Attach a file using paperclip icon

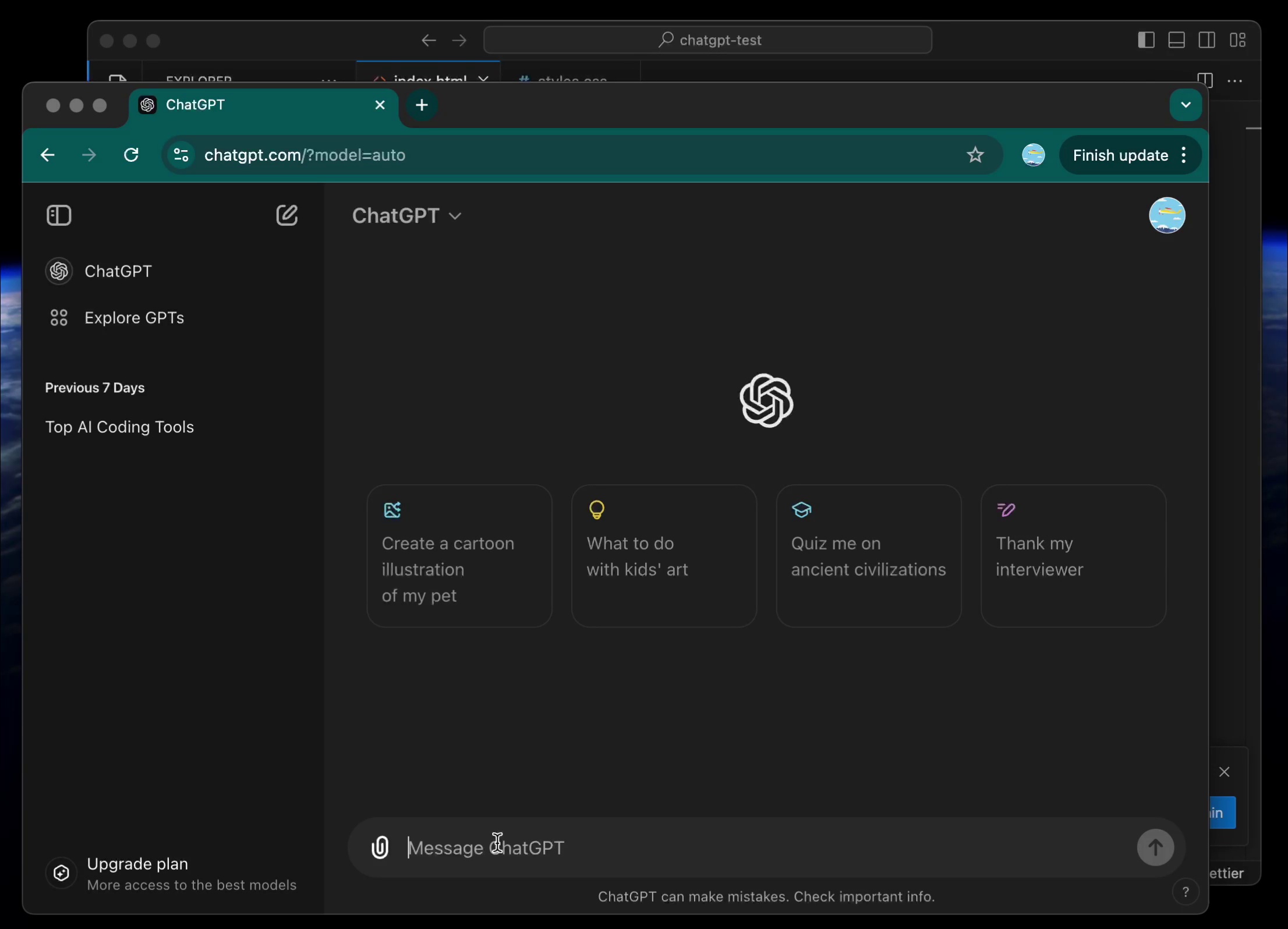pos(380,848)
